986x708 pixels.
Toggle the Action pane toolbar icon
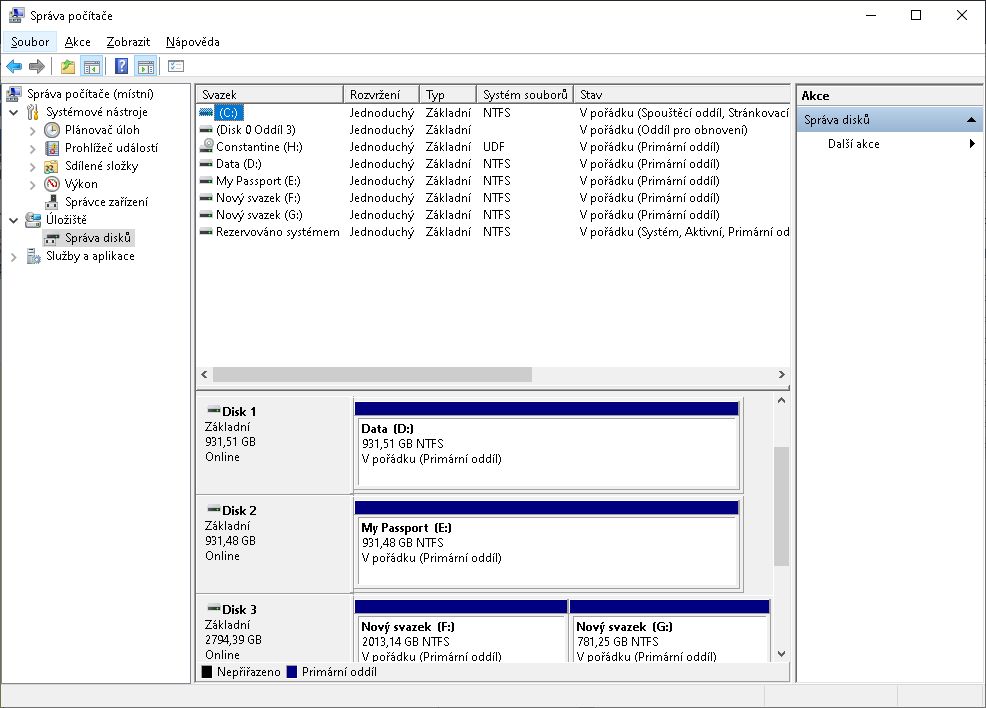coord(146,66)
